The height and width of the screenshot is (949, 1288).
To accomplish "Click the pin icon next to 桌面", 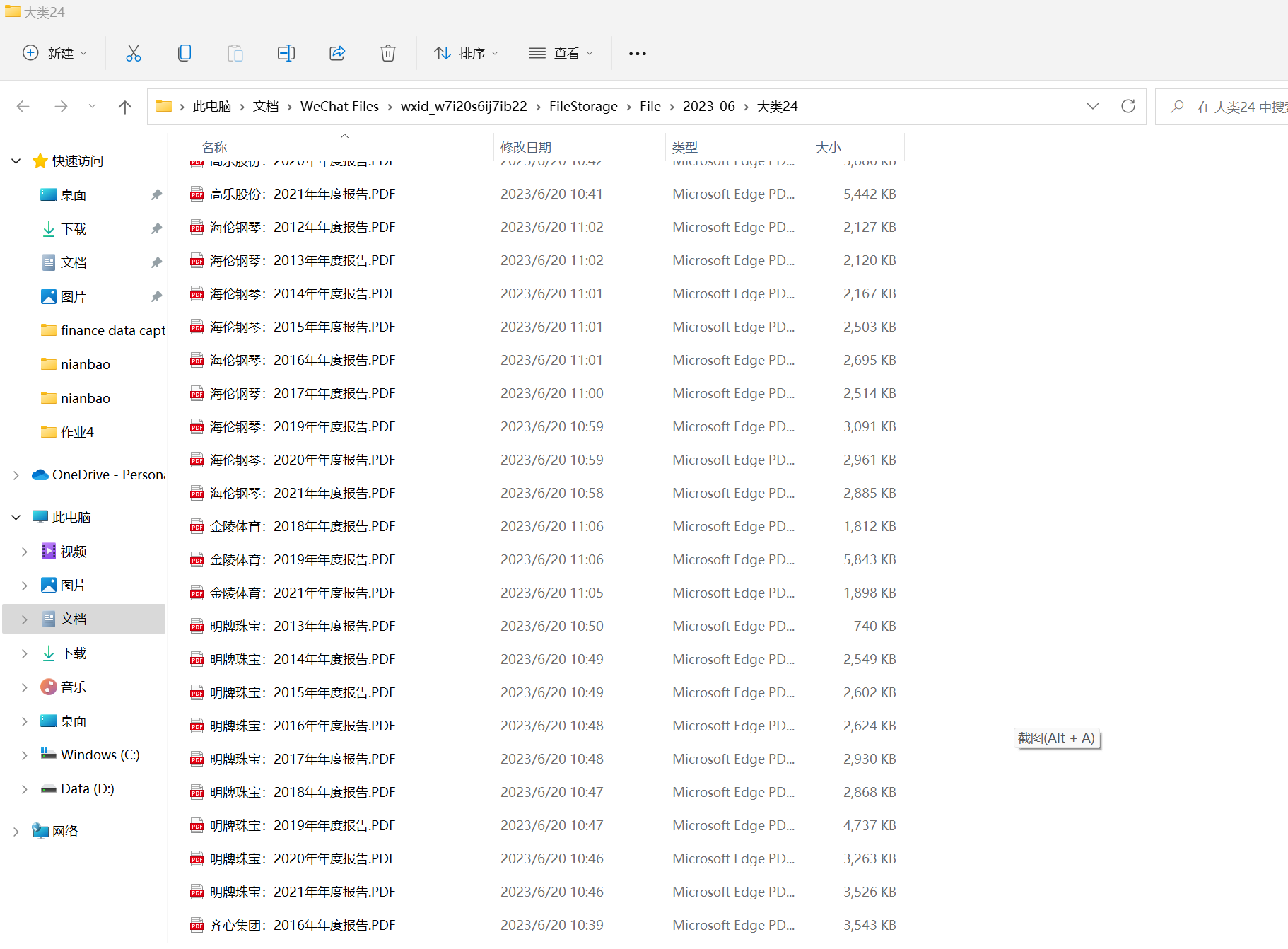I will [x=156, y=194].
